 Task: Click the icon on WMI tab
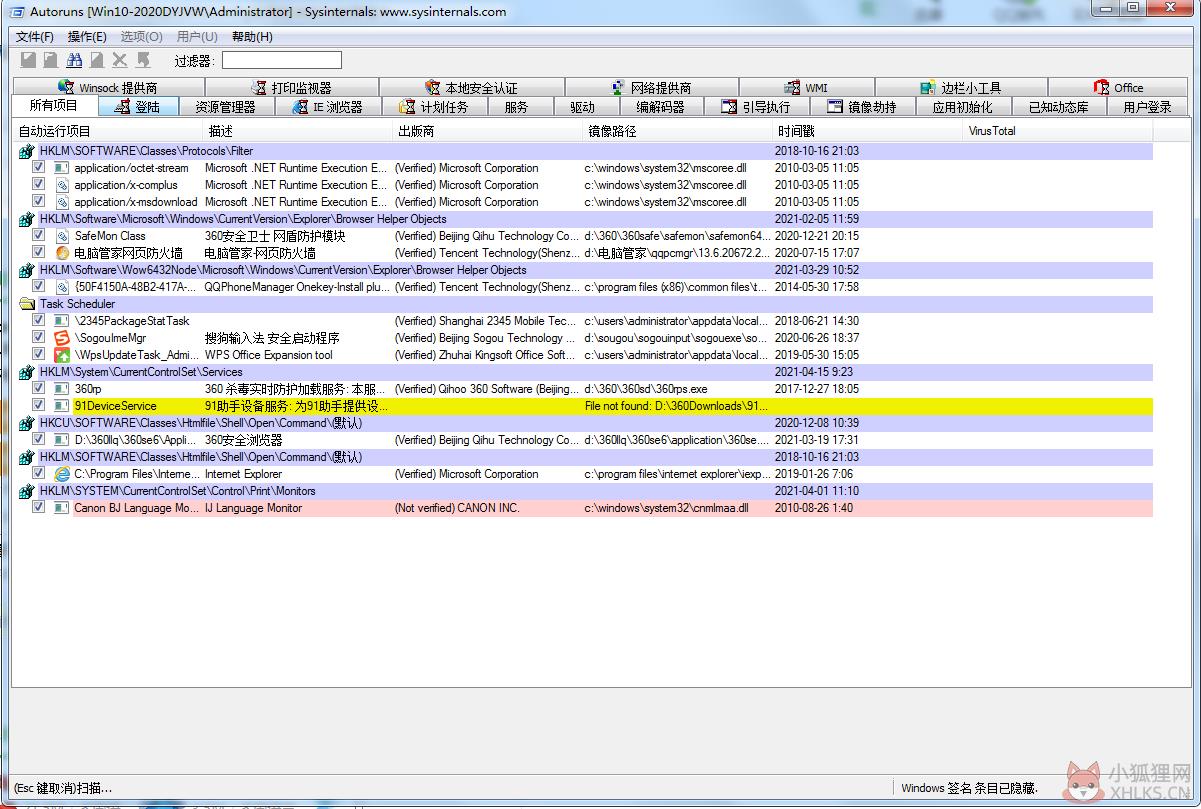[x=792, y=88]
